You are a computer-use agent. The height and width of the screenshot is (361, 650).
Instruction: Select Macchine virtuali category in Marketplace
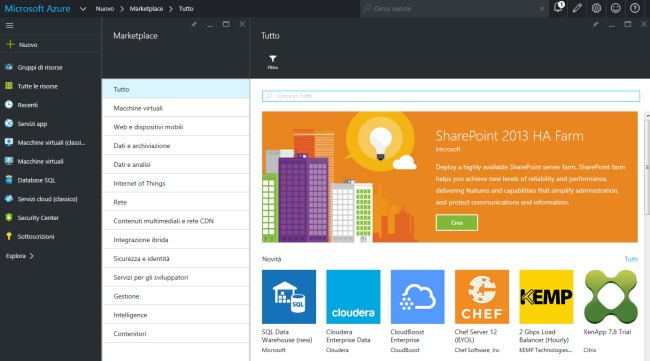176,108
